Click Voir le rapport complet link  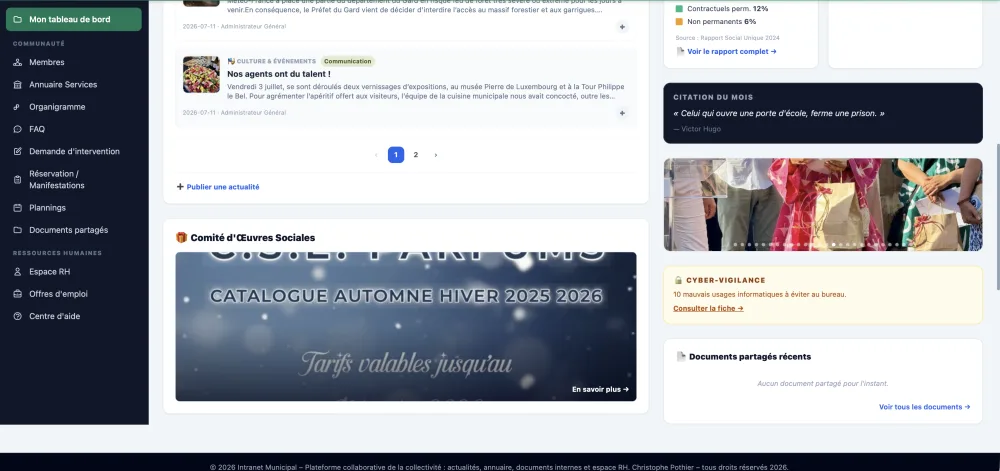tap(732, 52)
